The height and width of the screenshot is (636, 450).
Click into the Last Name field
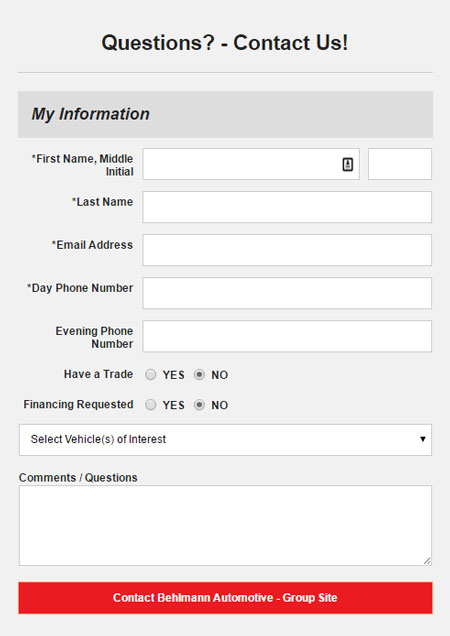[287, 207]
